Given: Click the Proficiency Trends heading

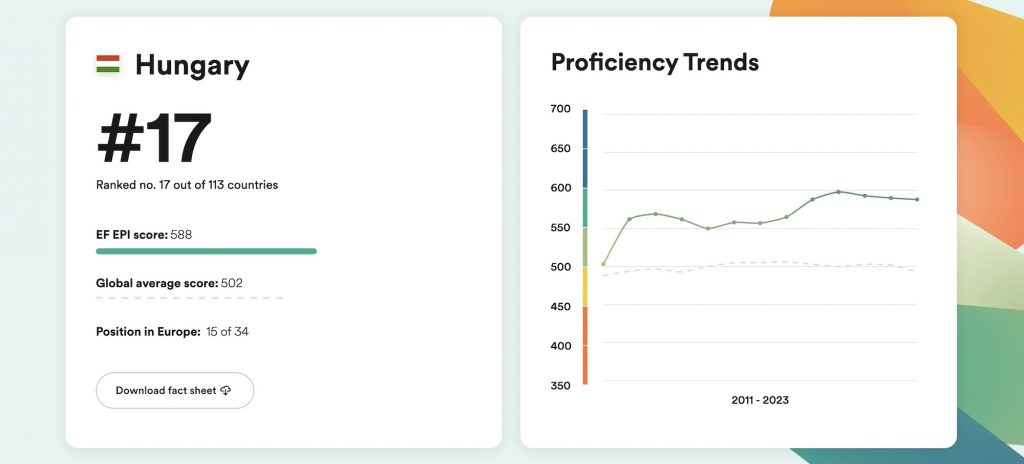Looking at the screenshot, I should [x=655, y=62].
